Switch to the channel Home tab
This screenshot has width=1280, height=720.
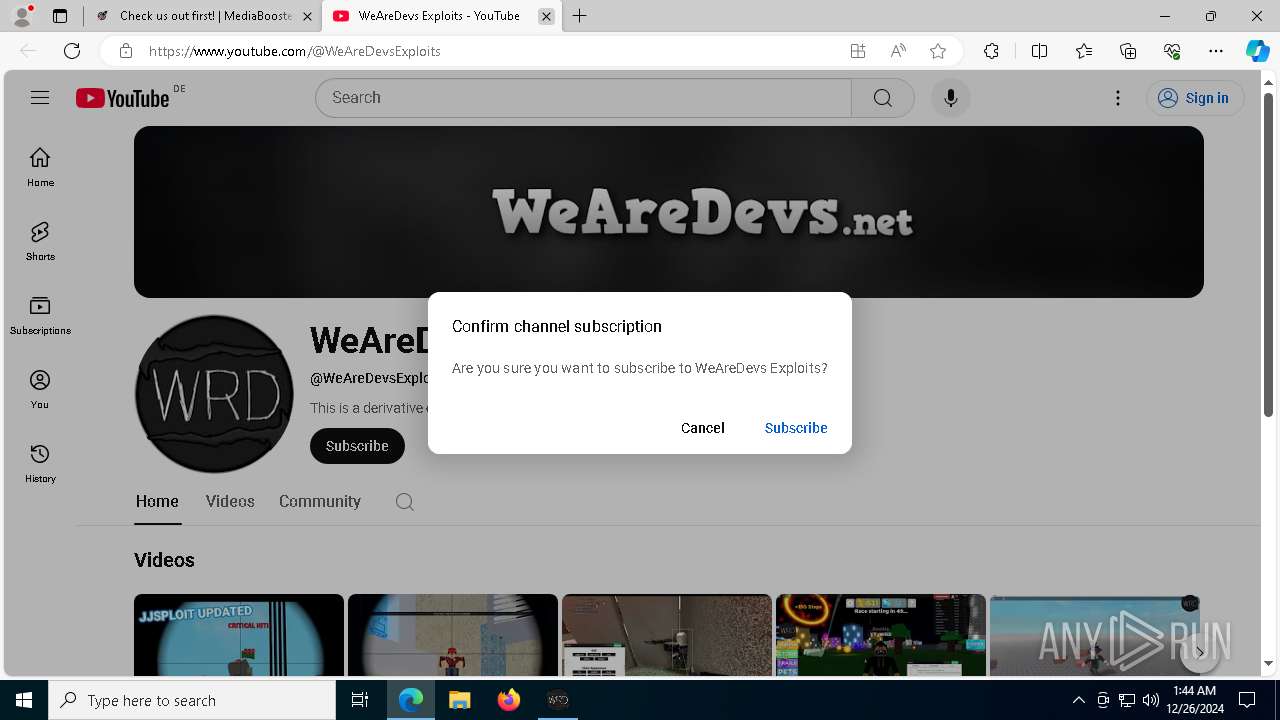(157, 502)
